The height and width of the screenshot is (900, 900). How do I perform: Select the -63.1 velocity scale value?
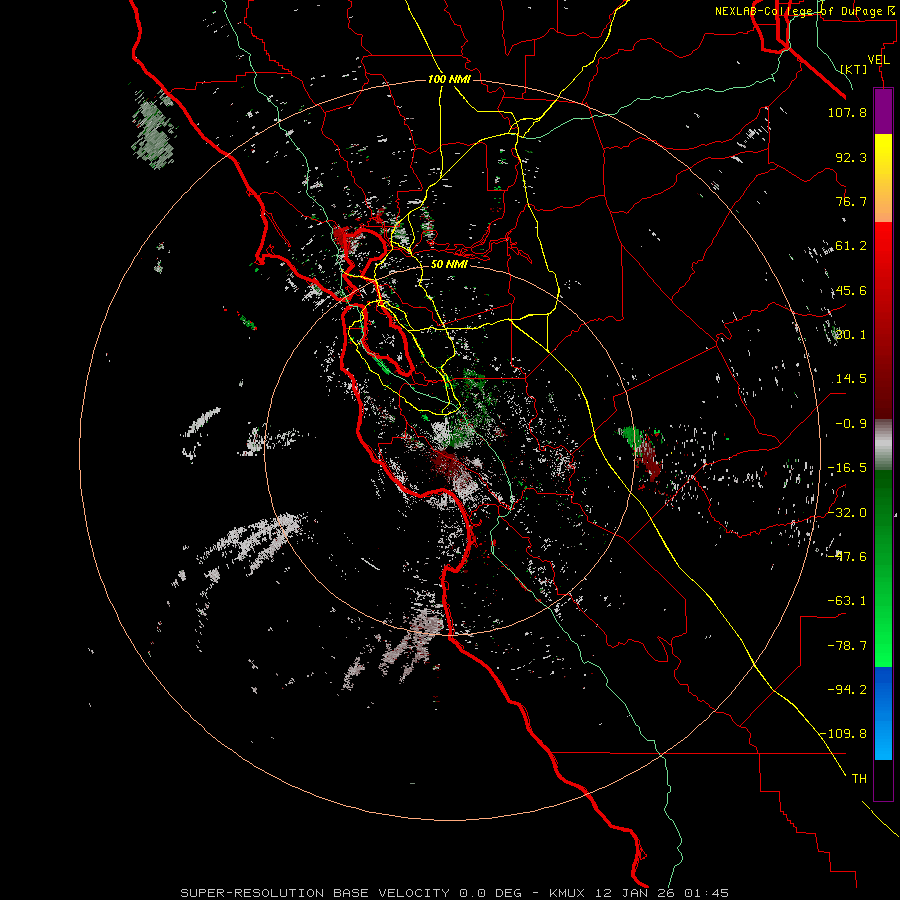tap(847, 601)
